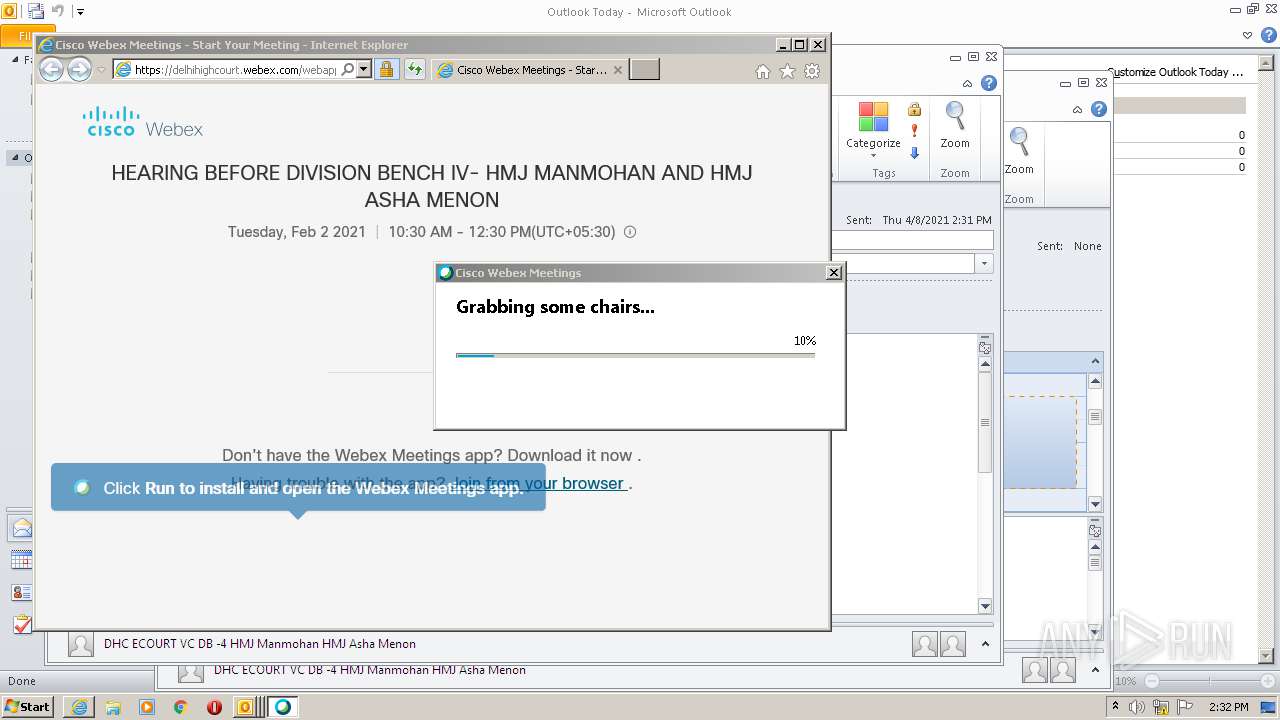The height and width of the screenshot is (720, 1280).
Task: Open IE tools gear menu
Action: [x=812, y=71]
